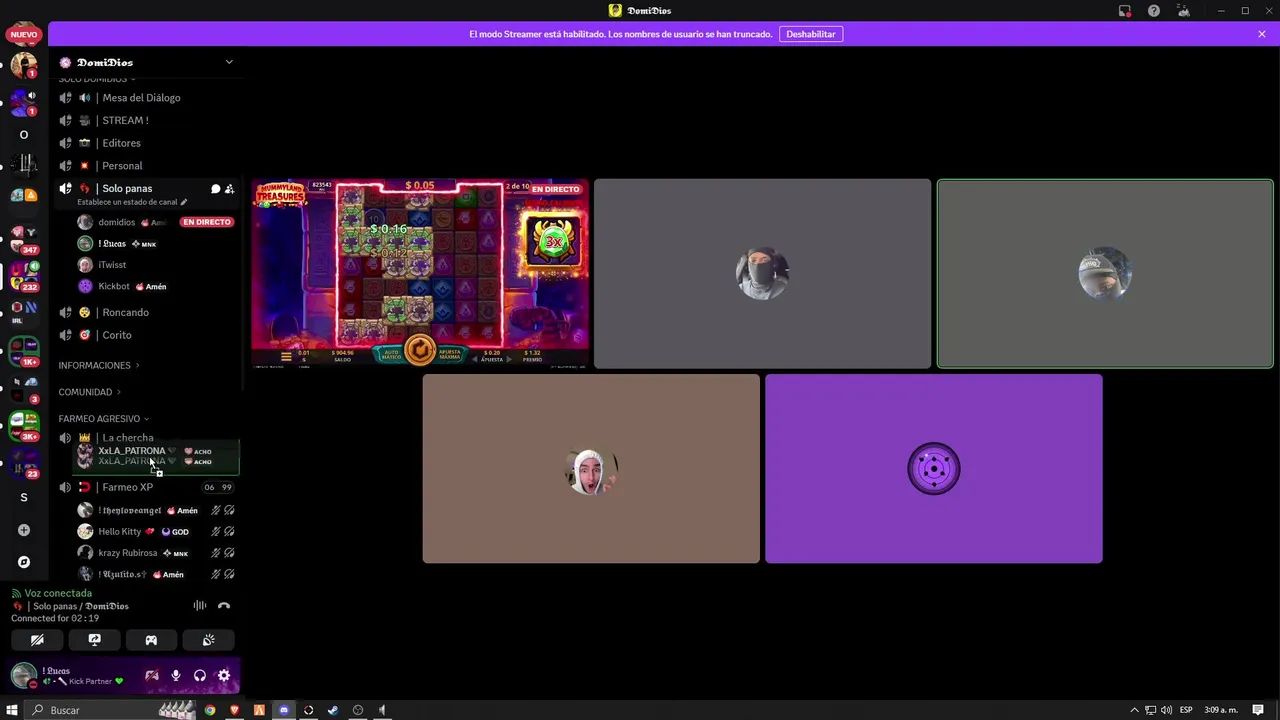Toggle the microphone mute
The width and height of the screenshot is (1280, 720).
[x=176, y=676]
